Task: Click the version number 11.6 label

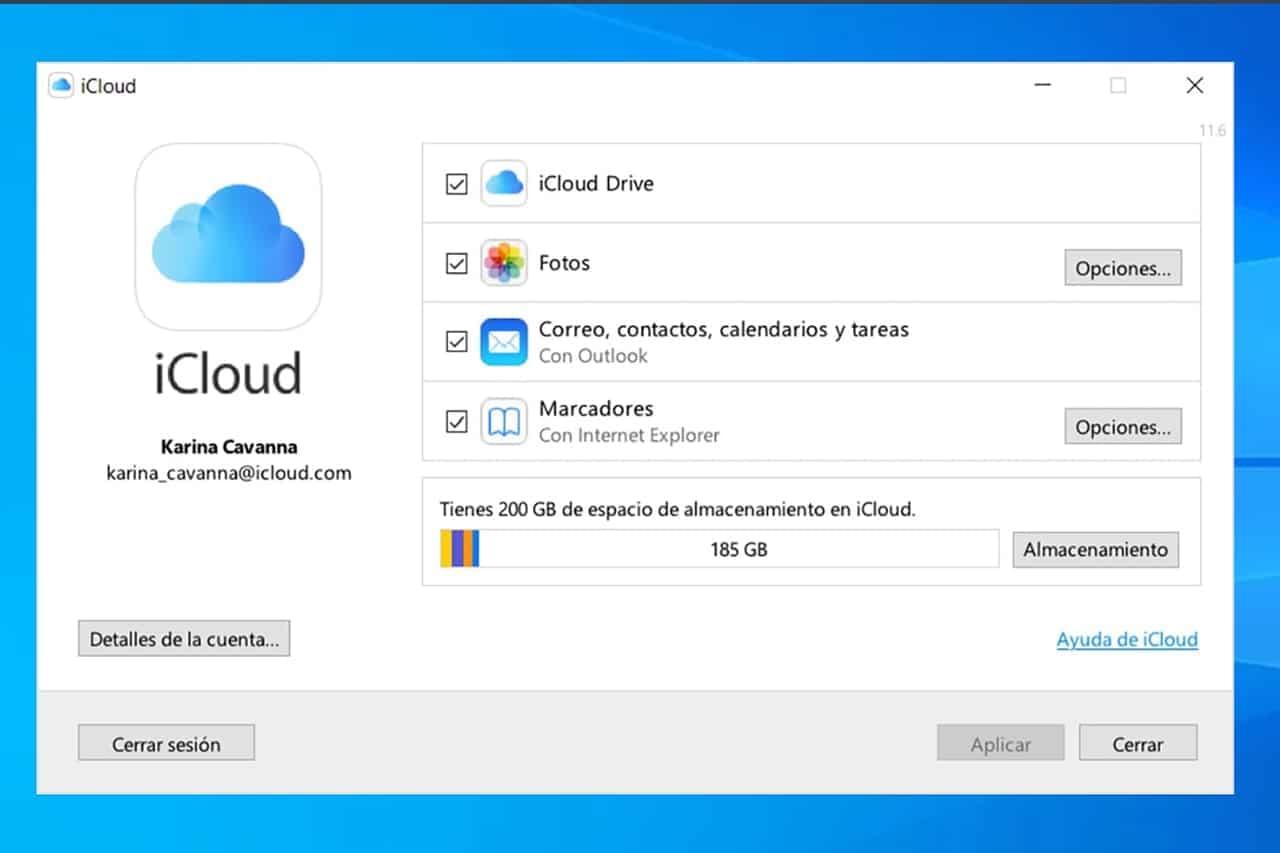Action: pyautogui.click(x=1212, y=130)
